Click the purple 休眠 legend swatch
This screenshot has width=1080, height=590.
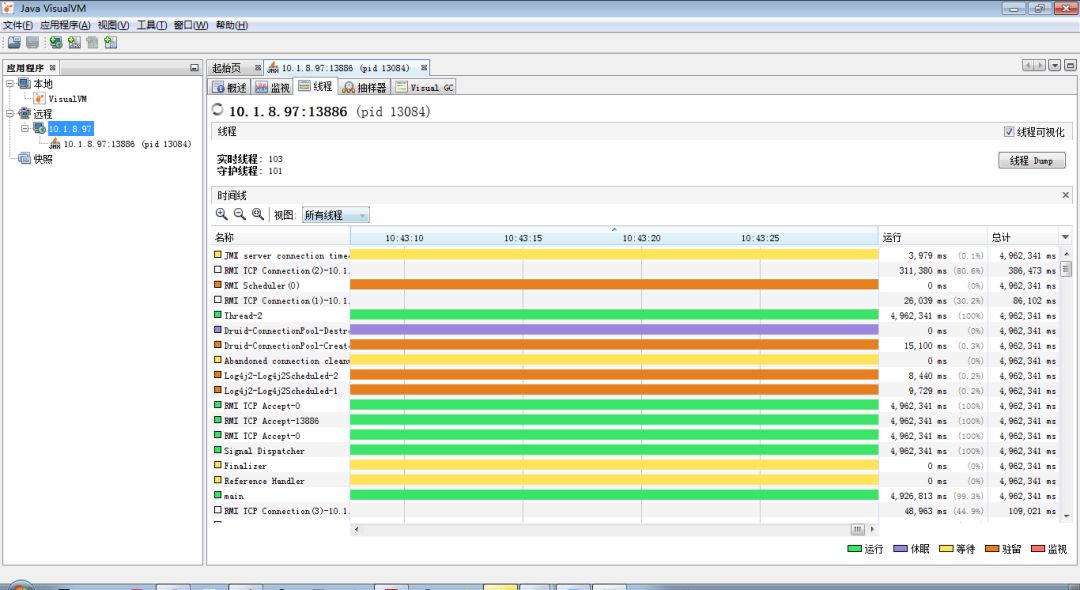[900, 549]
